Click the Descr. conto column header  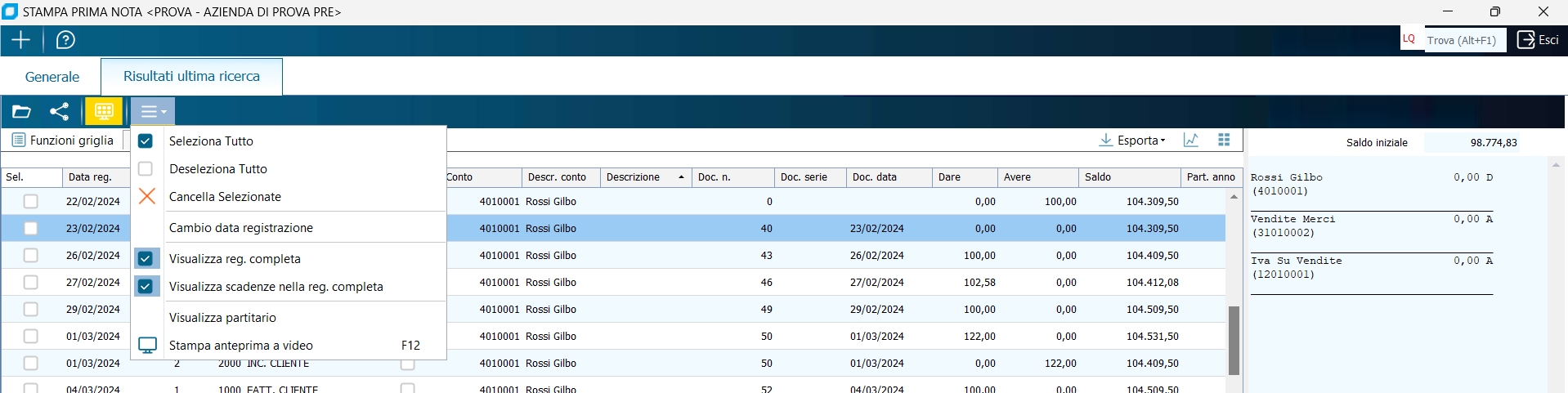pos(561,176)
